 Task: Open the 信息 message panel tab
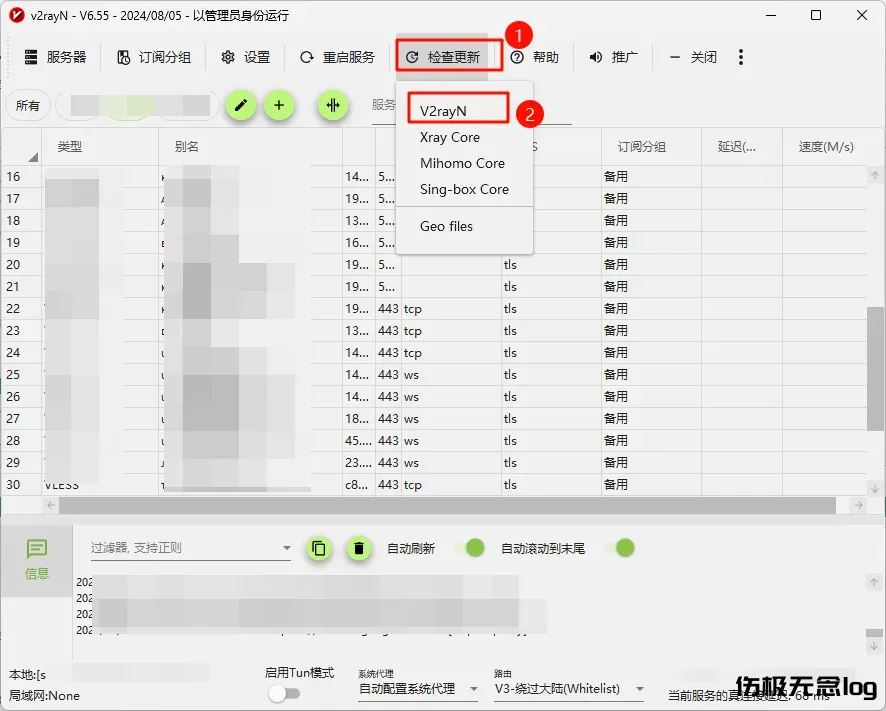37,560
